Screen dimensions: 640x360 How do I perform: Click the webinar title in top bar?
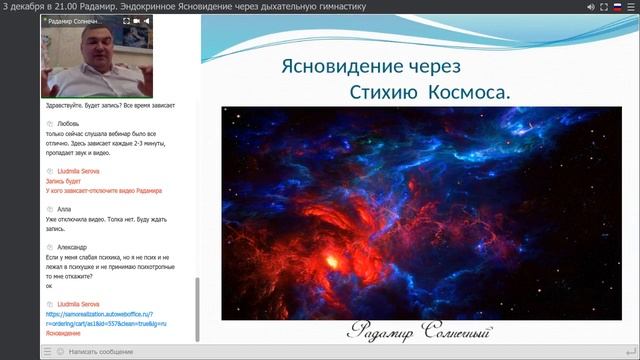coord(184,7)
